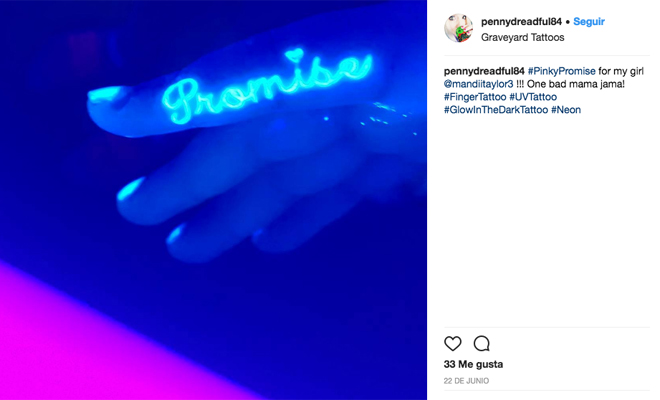Open the #PinkyPromise hashtag
660x400 pixels.
click(562, 71)
